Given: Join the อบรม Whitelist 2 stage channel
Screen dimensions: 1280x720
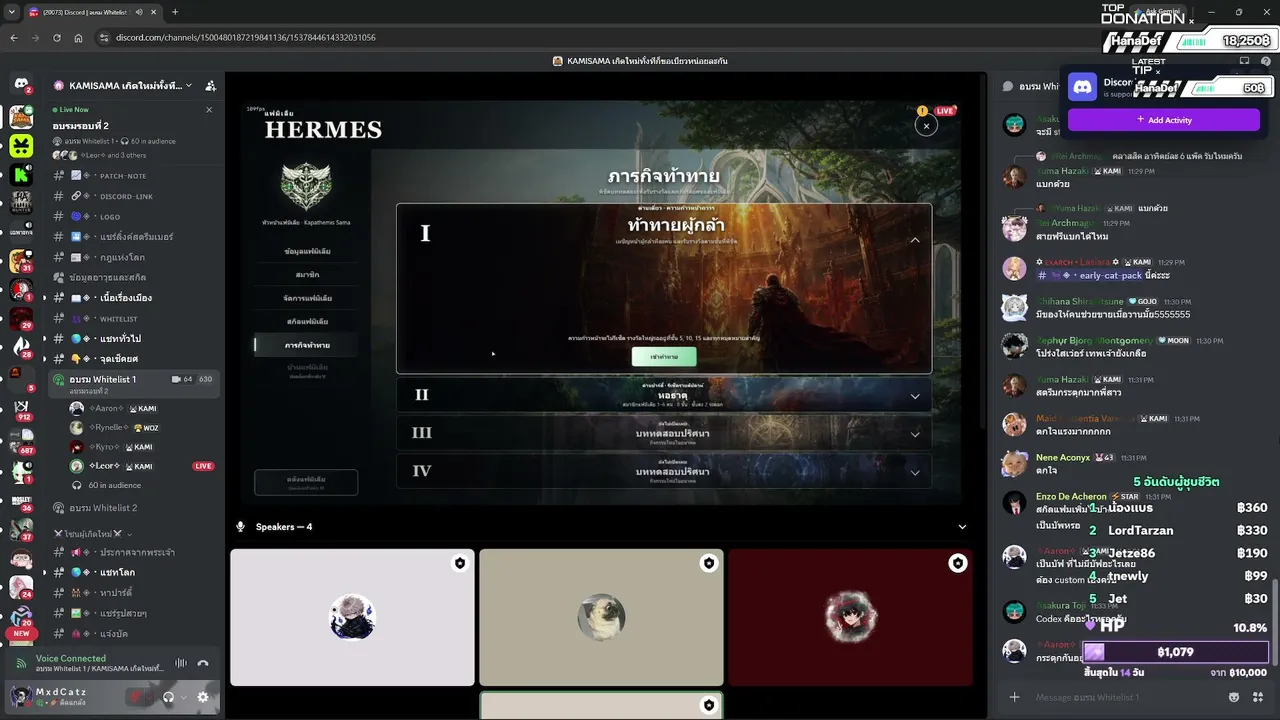Looking at the screenshot, I should pyautogui.click(x=135, y=508).
